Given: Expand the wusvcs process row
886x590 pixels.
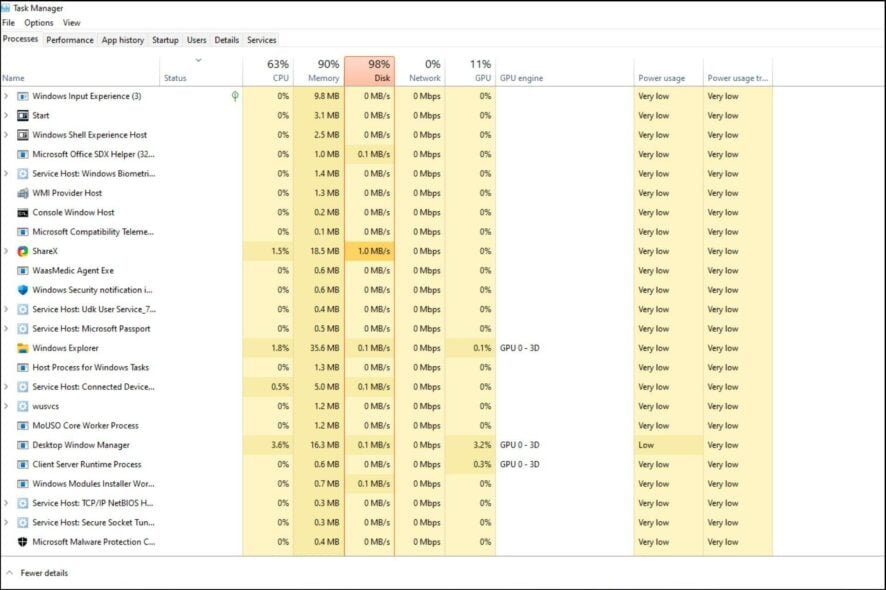Looking at the screenshot, I should tap(6, 406).
